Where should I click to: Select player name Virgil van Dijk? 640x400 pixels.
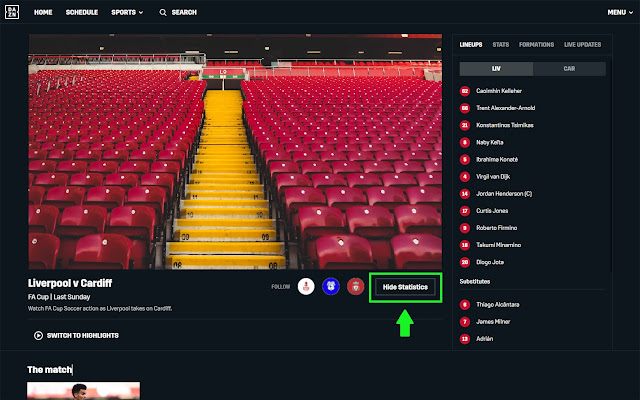[x=493, y=177]
